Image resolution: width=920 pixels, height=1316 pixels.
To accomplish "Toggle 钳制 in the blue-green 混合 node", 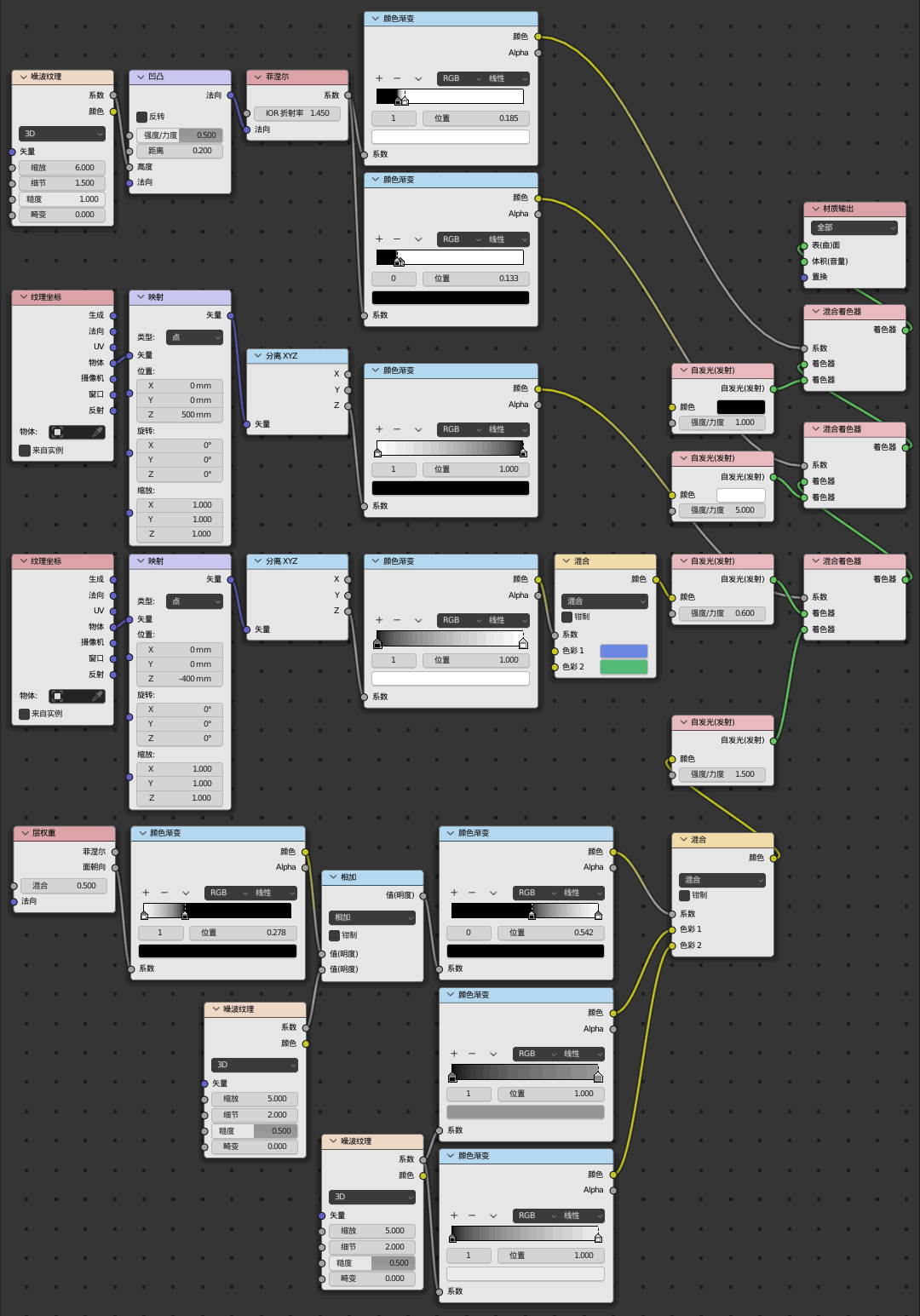I will (566, 617).
